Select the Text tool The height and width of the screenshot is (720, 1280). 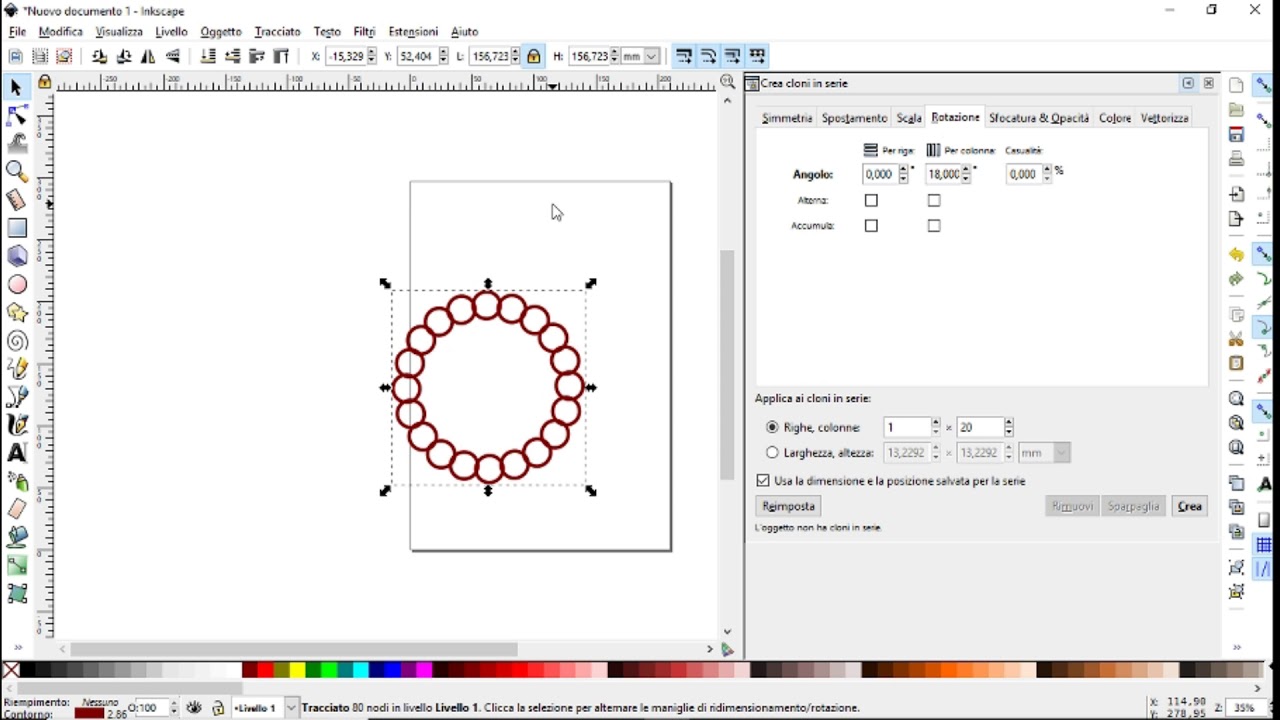[x=16, y=453]
